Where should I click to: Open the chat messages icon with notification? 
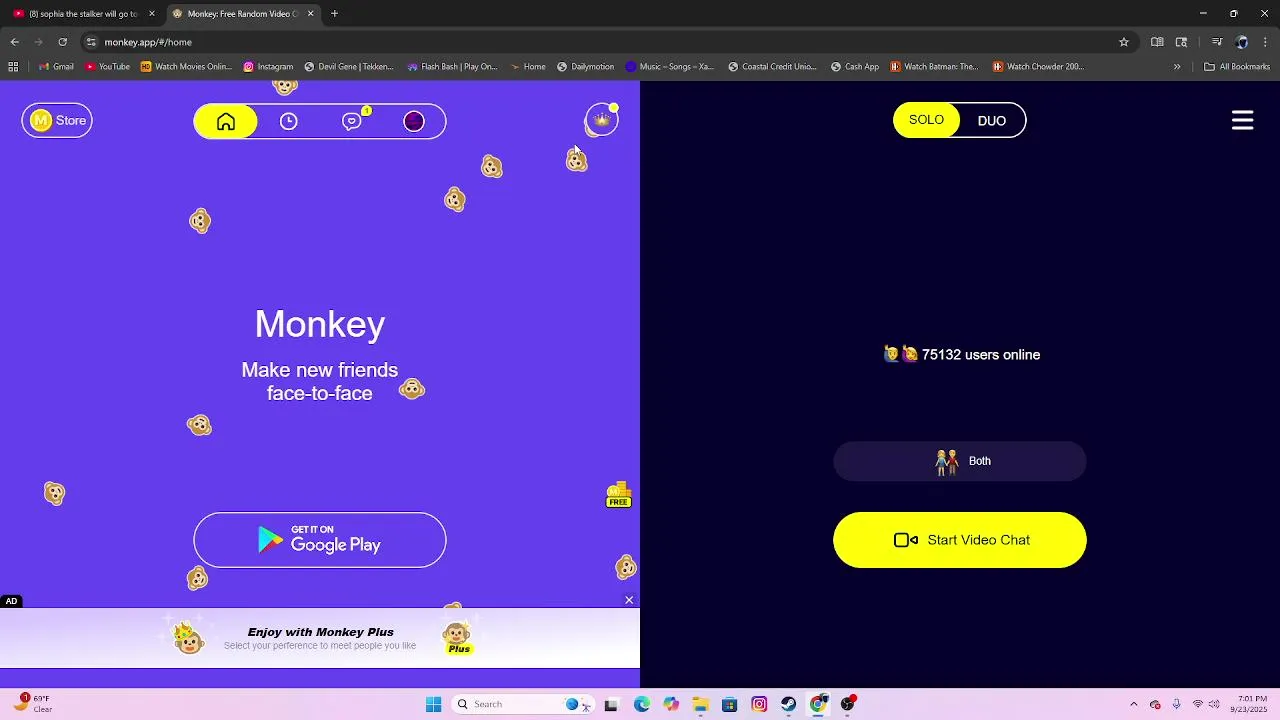tap(352, 121)
